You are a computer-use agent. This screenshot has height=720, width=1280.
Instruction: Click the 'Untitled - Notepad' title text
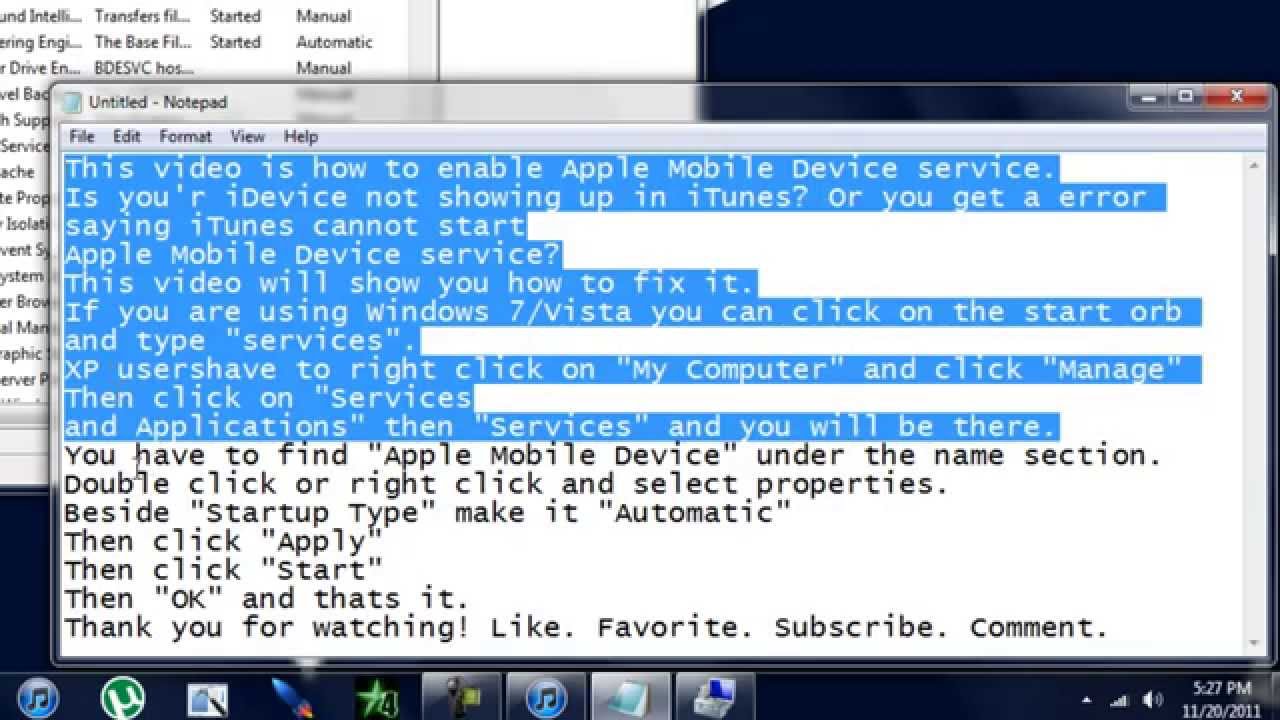pyautogui.click(x=158, y=102)
